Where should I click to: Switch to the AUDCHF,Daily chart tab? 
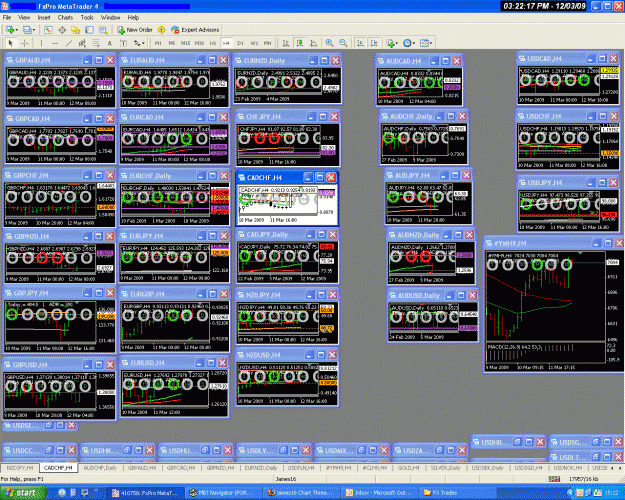pos(100,468)
